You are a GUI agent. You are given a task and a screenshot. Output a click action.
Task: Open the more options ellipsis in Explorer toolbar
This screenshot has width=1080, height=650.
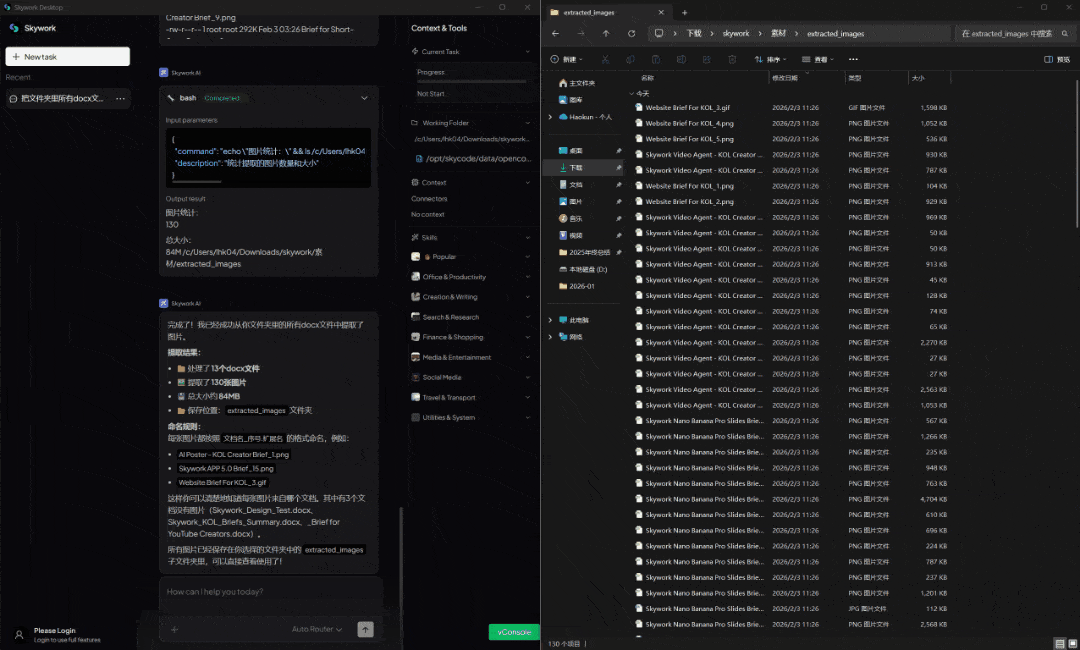(x=853, y=59)
